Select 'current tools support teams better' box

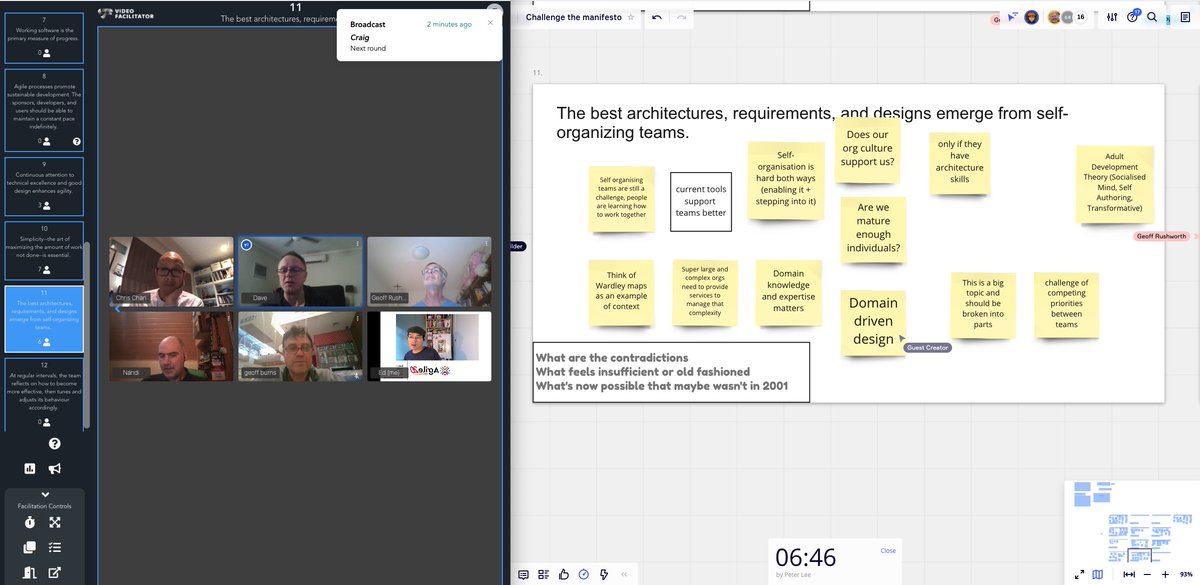[x=700, y=201]
